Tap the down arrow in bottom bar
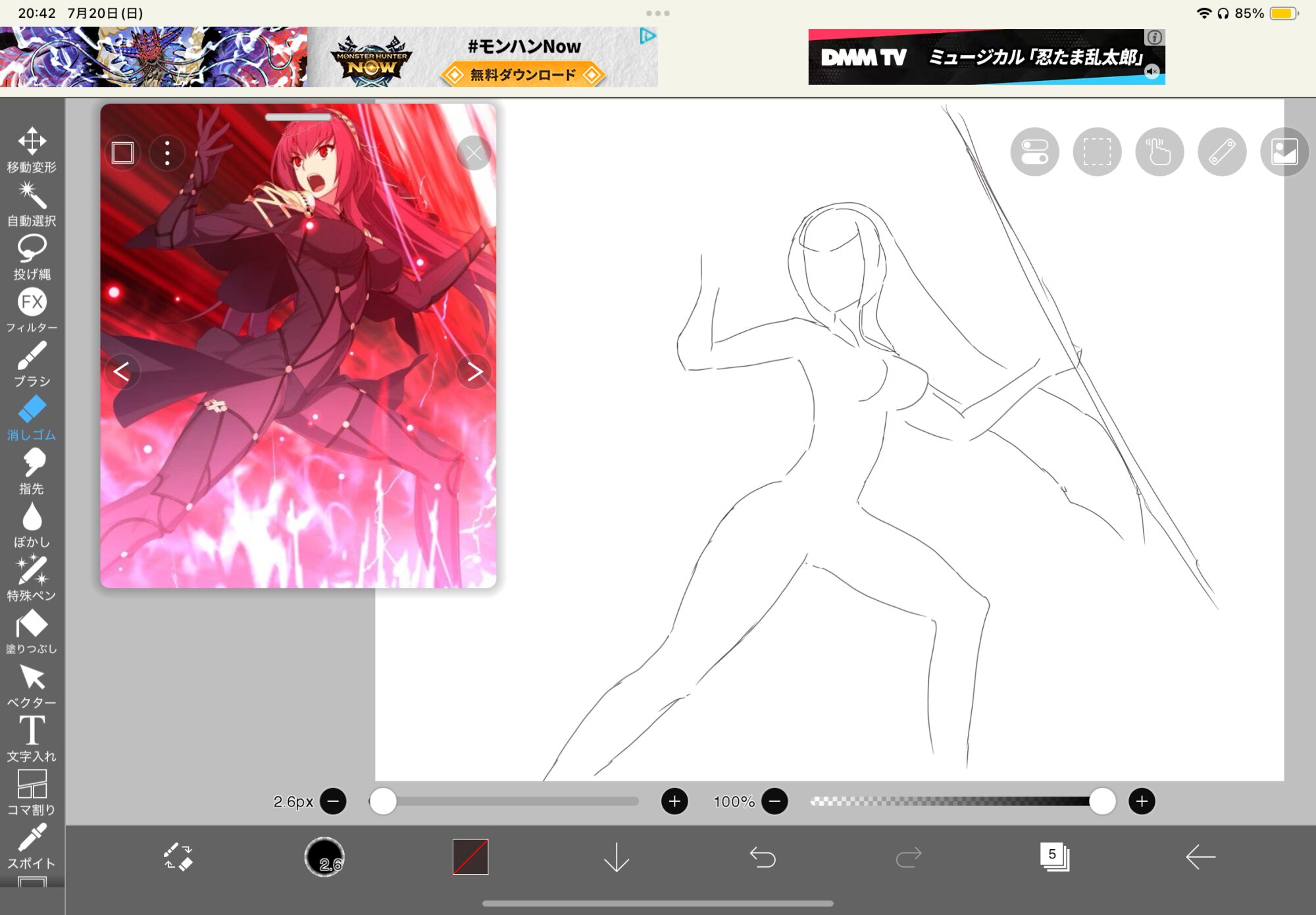1316x915 pixels. pyautogui.click(x=617, y=856)
